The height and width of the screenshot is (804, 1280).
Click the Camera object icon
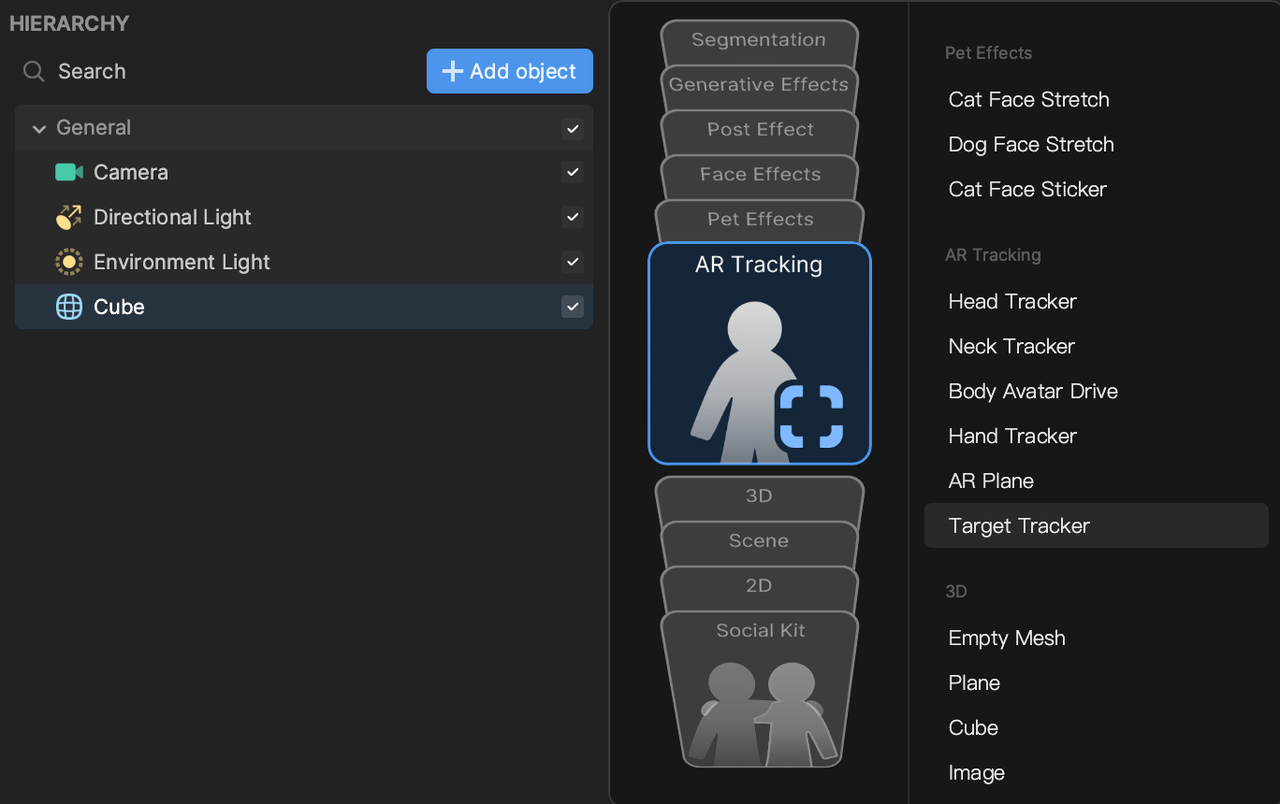click(x=68, y=172)
